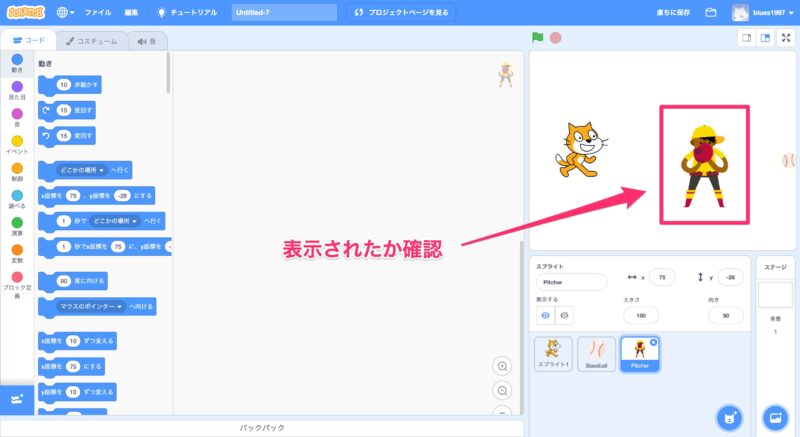Open the ファイル menu

(98, 13)
